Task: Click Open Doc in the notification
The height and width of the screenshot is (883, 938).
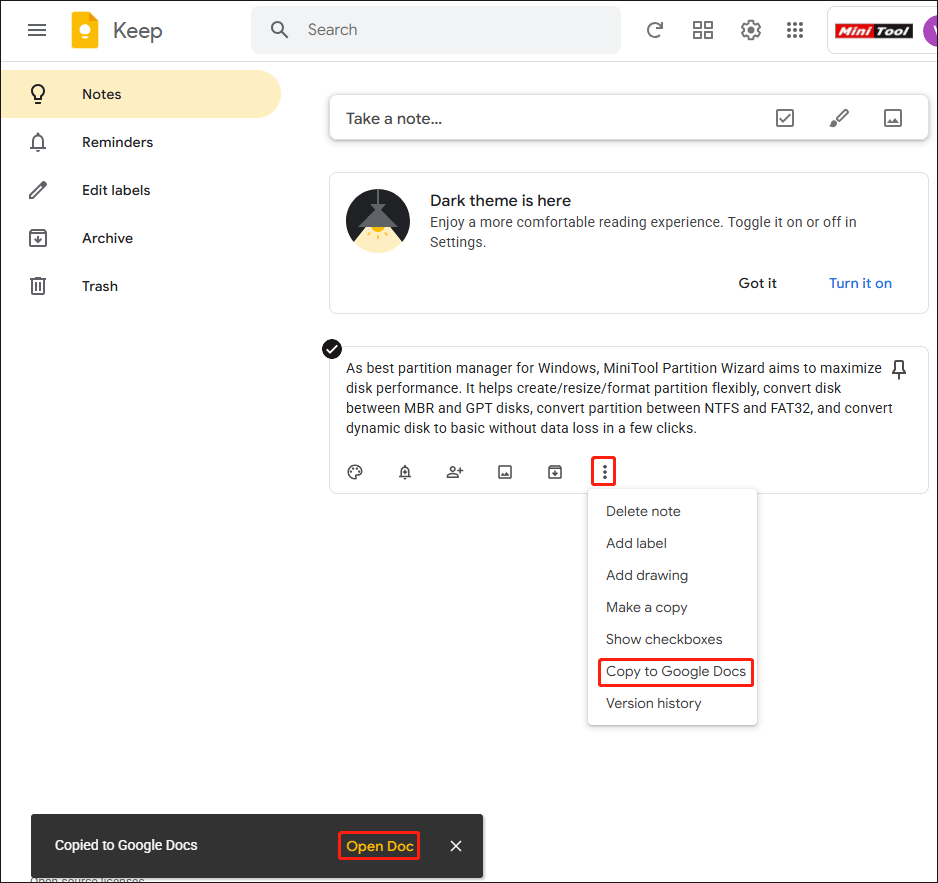Action: coord(379,846)
